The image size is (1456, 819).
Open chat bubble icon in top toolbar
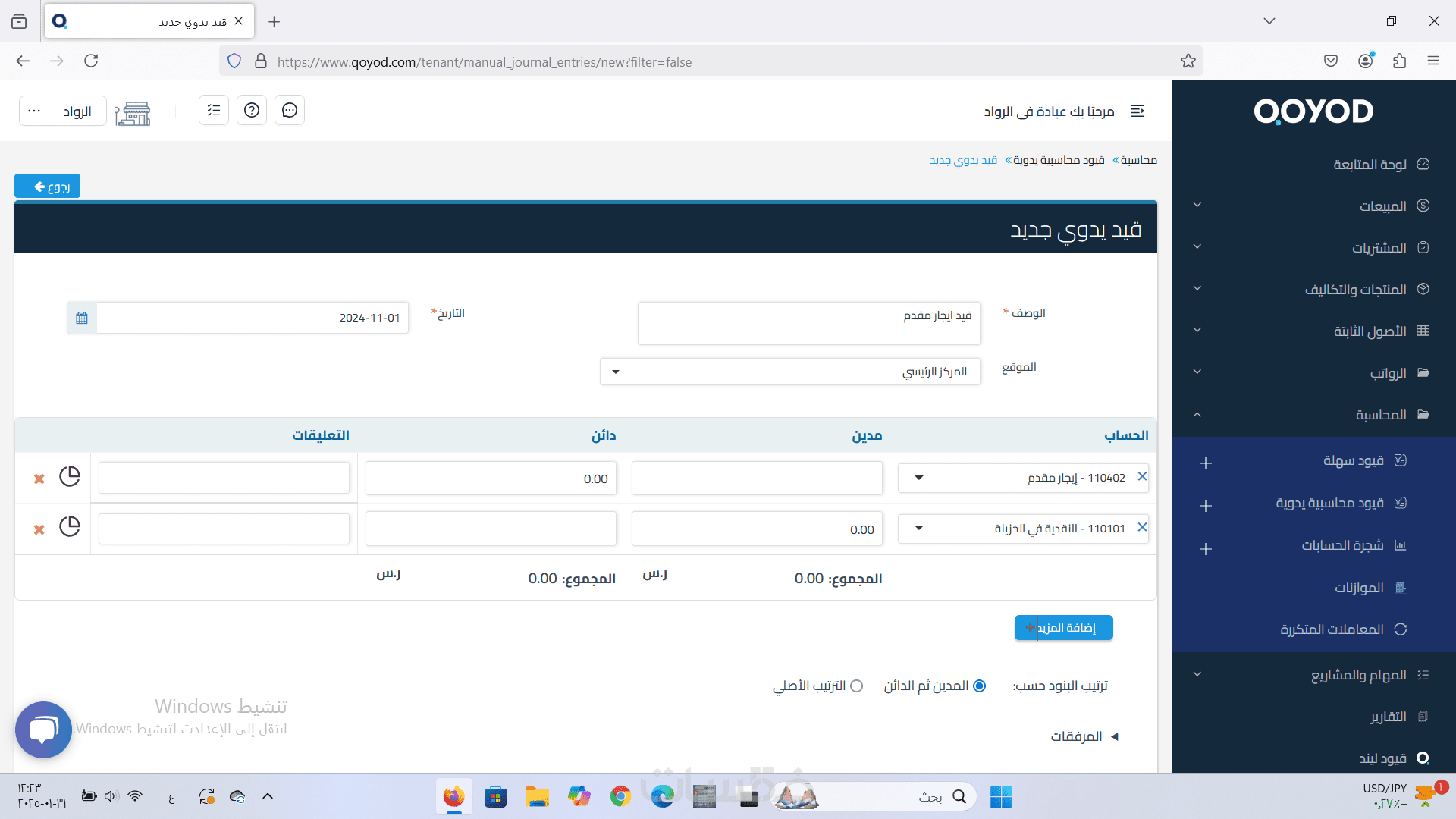pyautogui.click(x=290, y=111)
